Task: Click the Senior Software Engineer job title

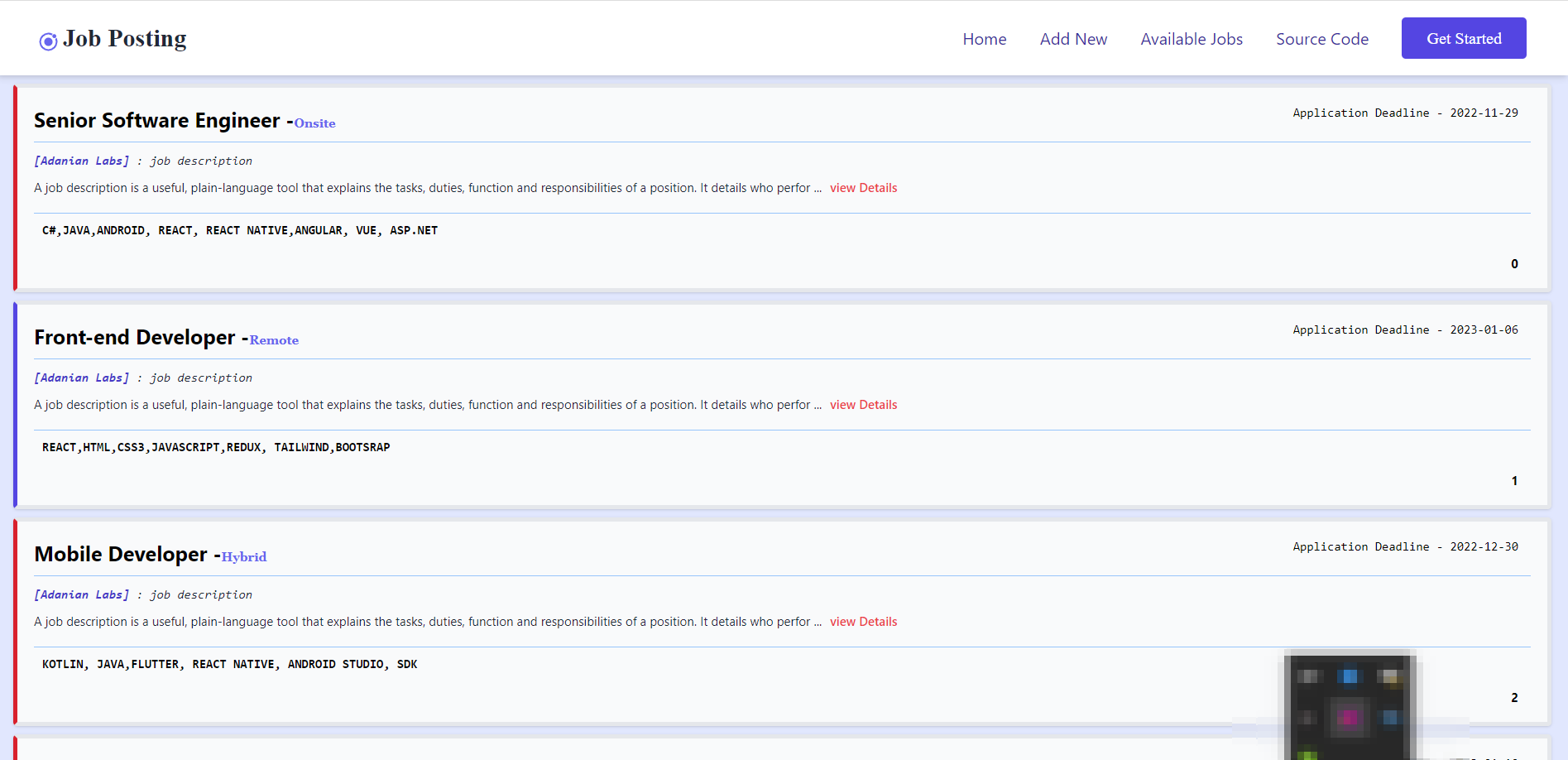Action: [x=157, y=121]
